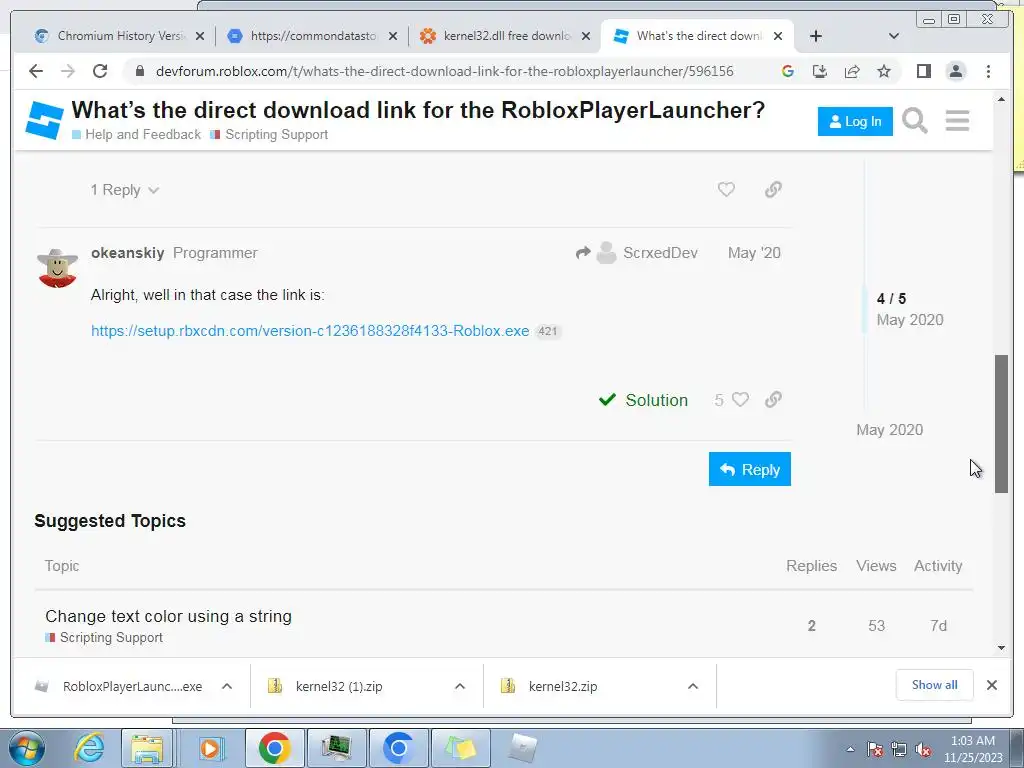Viewport: 1024px width, 768px height.
Task: Go forward with the browser arrow
Action: point(67,71)
